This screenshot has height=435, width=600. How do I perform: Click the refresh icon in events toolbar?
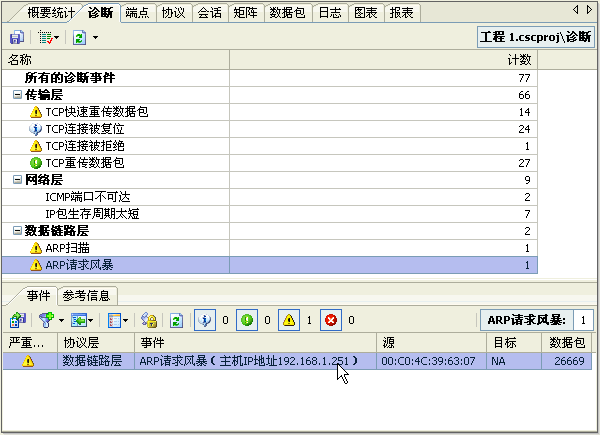pos(175,320)
